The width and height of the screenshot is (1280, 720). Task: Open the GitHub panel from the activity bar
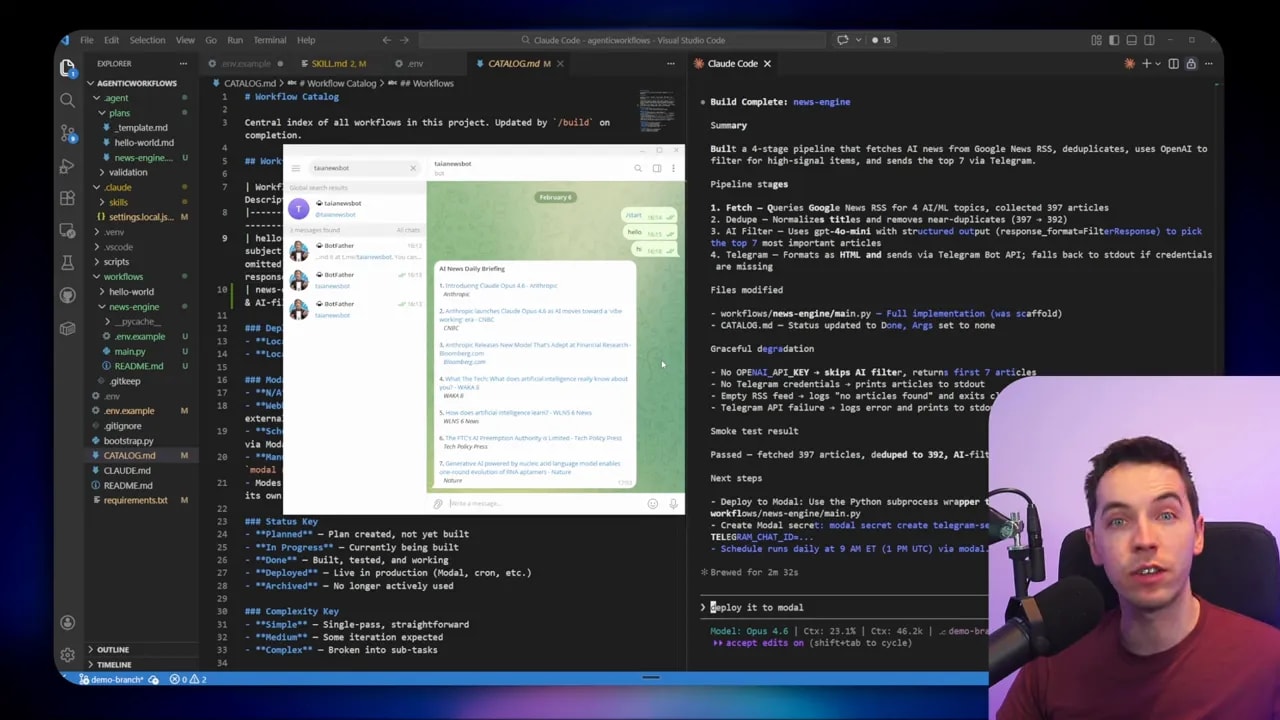pyautogui.click(x=67, y=294)
